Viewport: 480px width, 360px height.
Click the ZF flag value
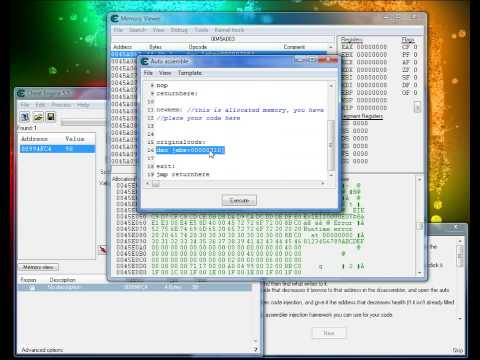410,70
